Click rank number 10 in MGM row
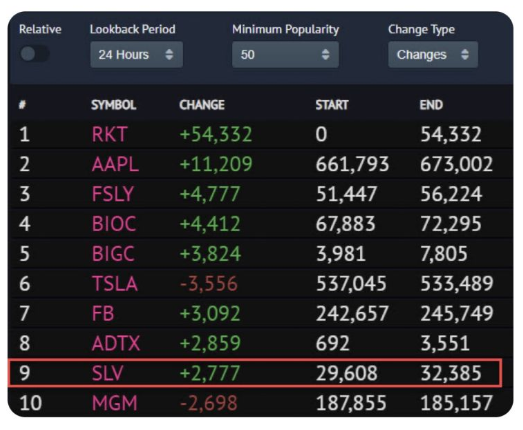Image resolution: width=523 pixels, height=430 pixels. [30, 403]
